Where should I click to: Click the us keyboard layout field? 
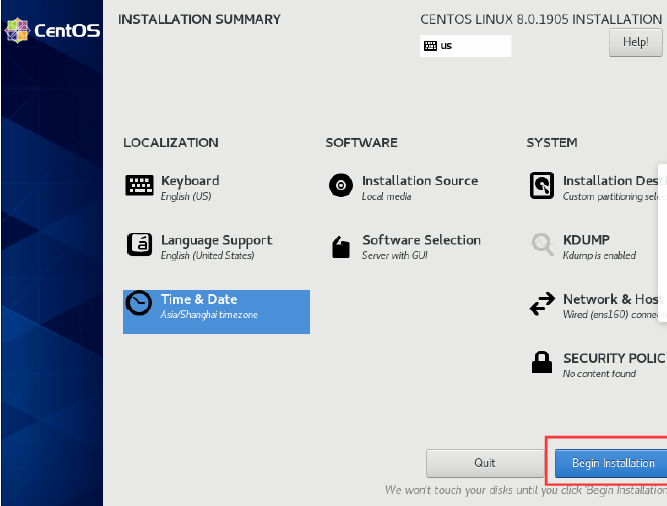click(x=465, y=46)
